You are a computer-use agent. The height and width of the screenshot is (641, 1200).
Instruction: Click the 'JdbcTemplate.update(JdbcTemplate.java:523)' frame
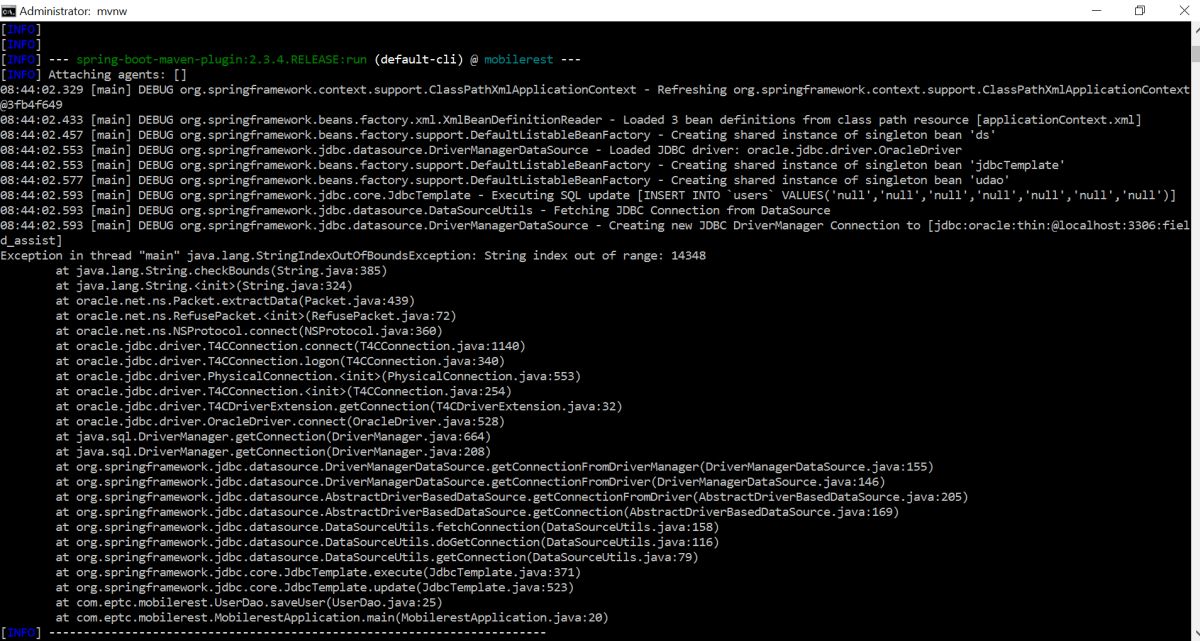(314, 586)
